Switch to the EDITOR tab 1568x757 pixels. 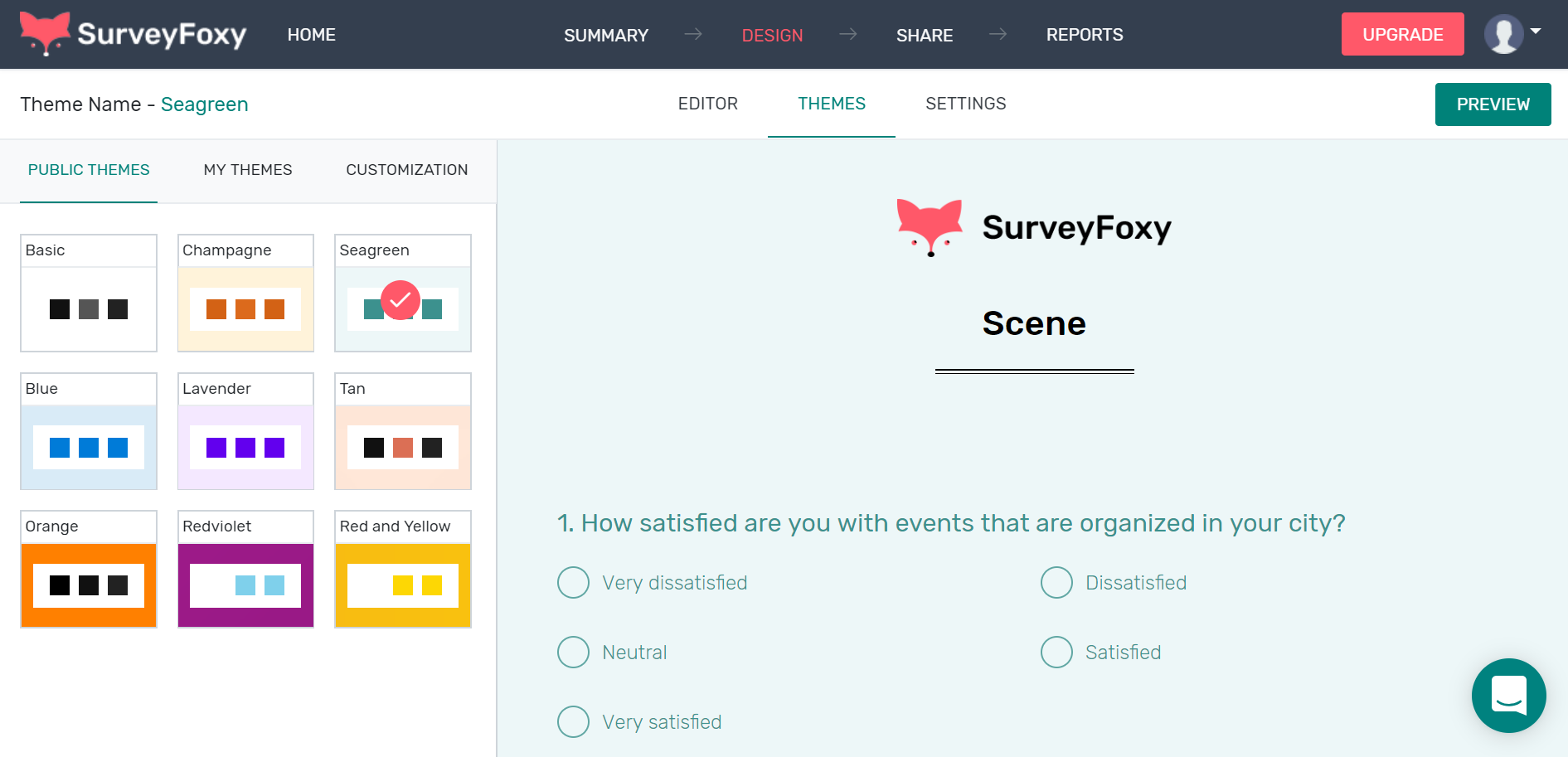click(x=708, y=103)
